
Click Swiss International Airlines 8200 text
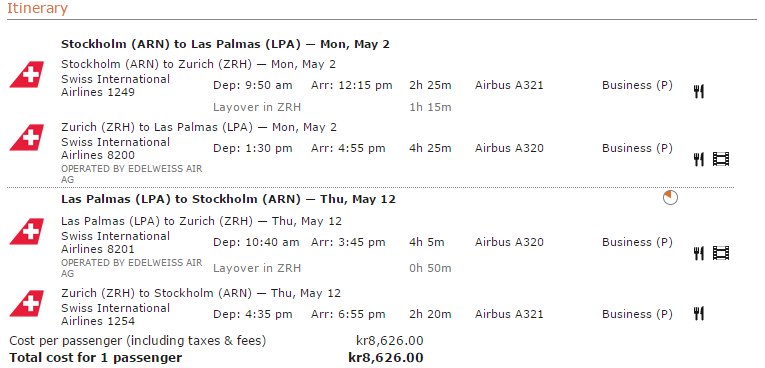pos(115,148)
